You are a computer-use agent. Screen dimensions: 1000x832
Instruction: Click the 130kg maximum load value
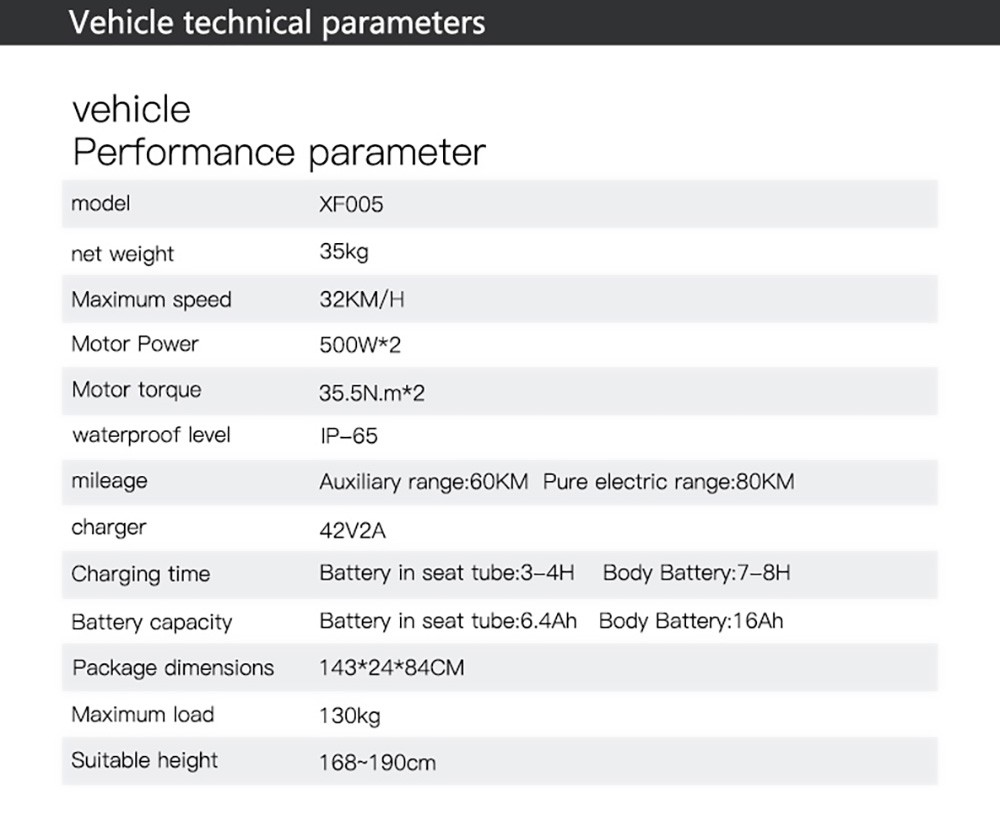point(350,716)
